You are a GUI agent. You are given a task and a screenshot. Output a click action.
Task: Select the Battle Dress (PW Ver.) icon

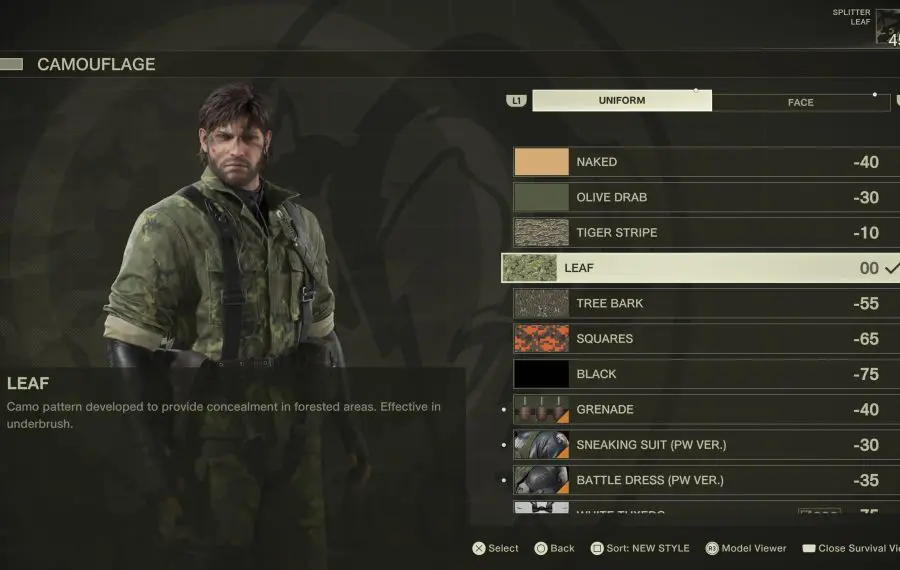[541, 480]
